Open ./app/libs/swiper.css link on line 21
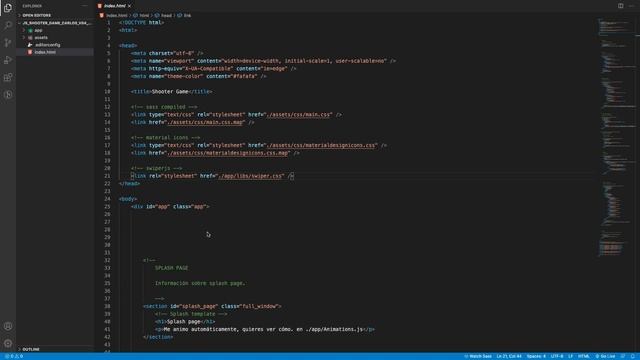 pos(251,176)
